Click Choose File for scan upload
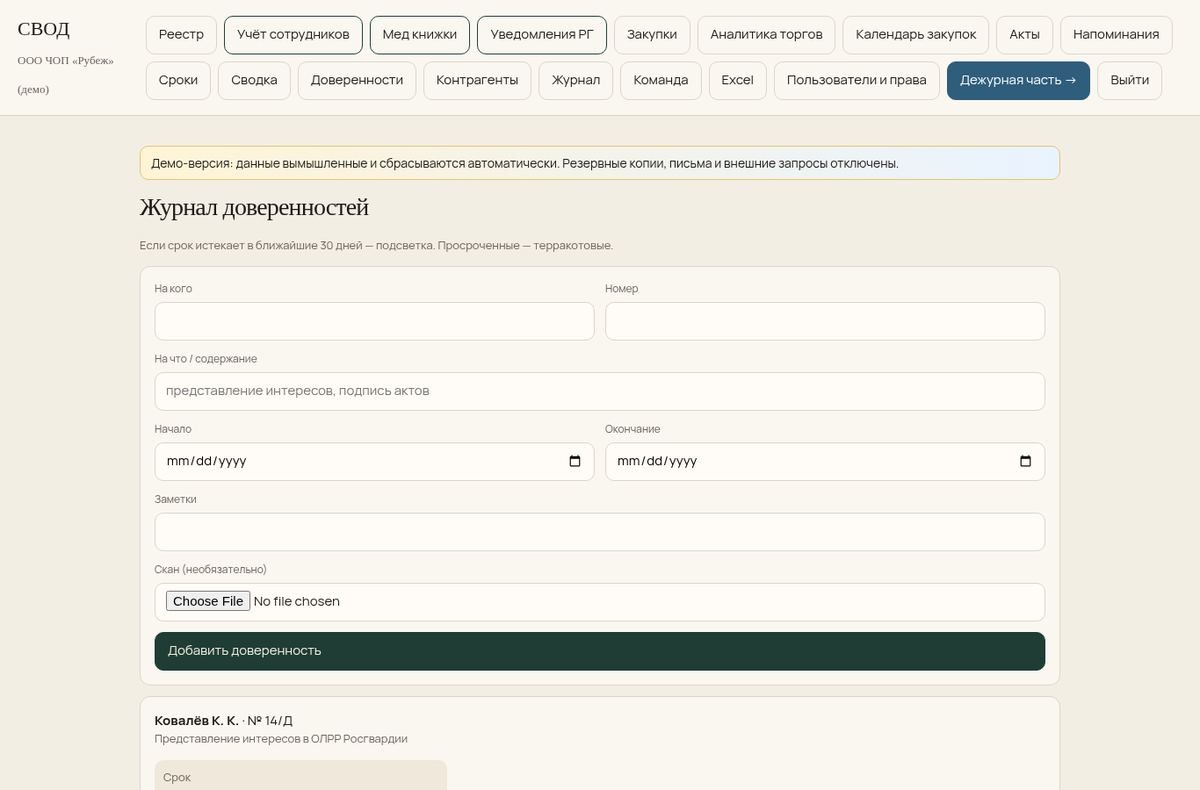Viewport: 1200px width, 790px height. pyautogui.click(x=208, y=601)
